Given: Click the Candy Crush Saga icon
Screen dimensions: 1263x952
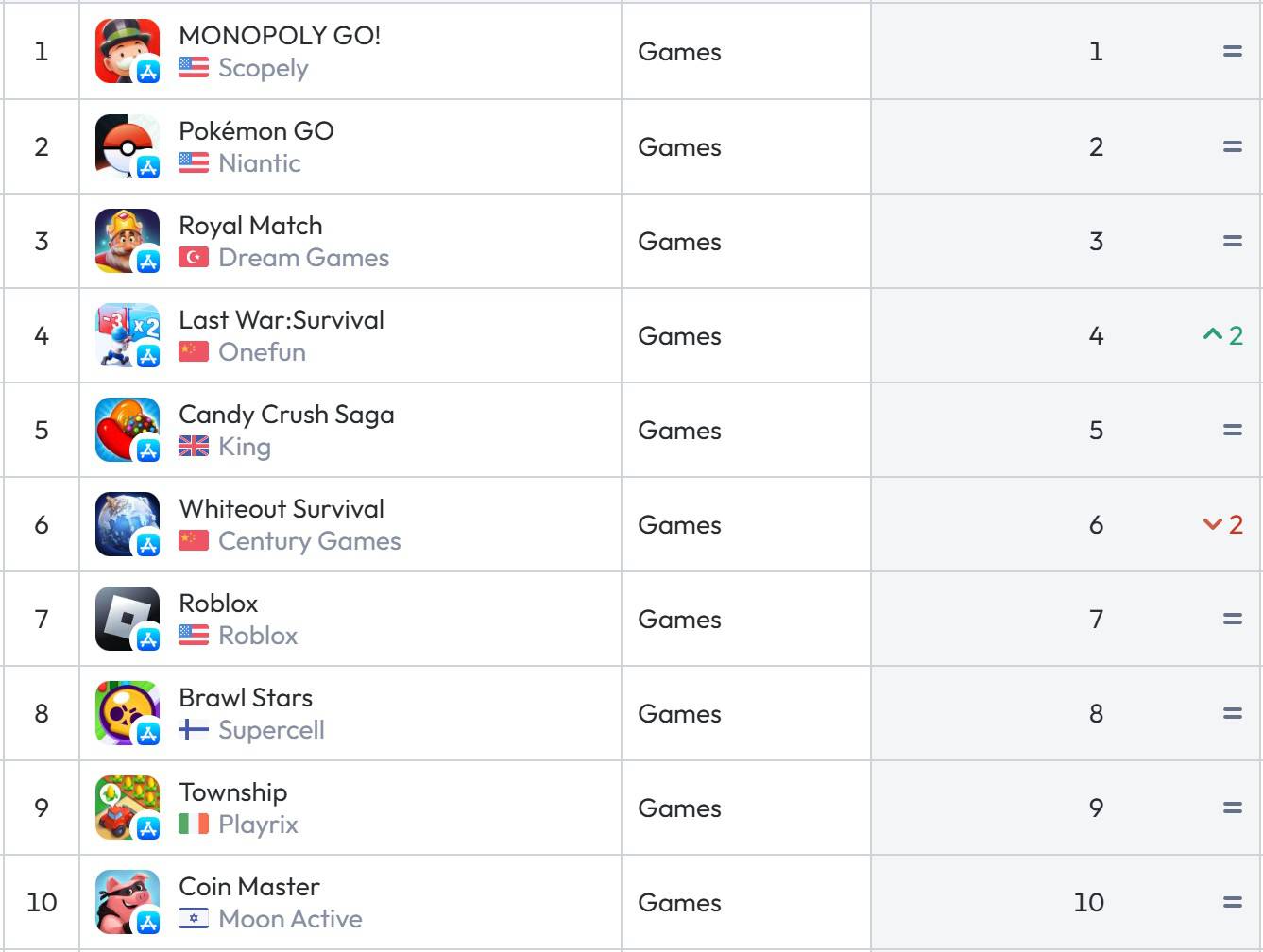Looking at the screenshot, I should pyautogui.click(x=128, y=430).
